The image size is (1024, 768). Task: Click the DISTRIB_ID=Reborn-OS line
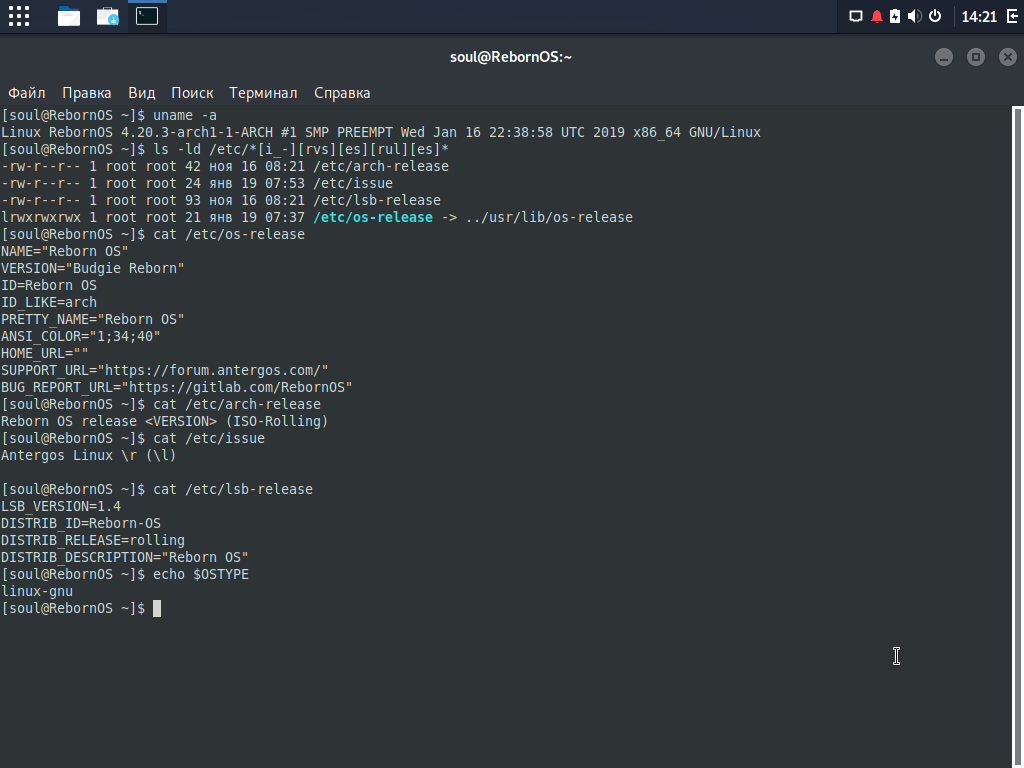pos(81,523)
